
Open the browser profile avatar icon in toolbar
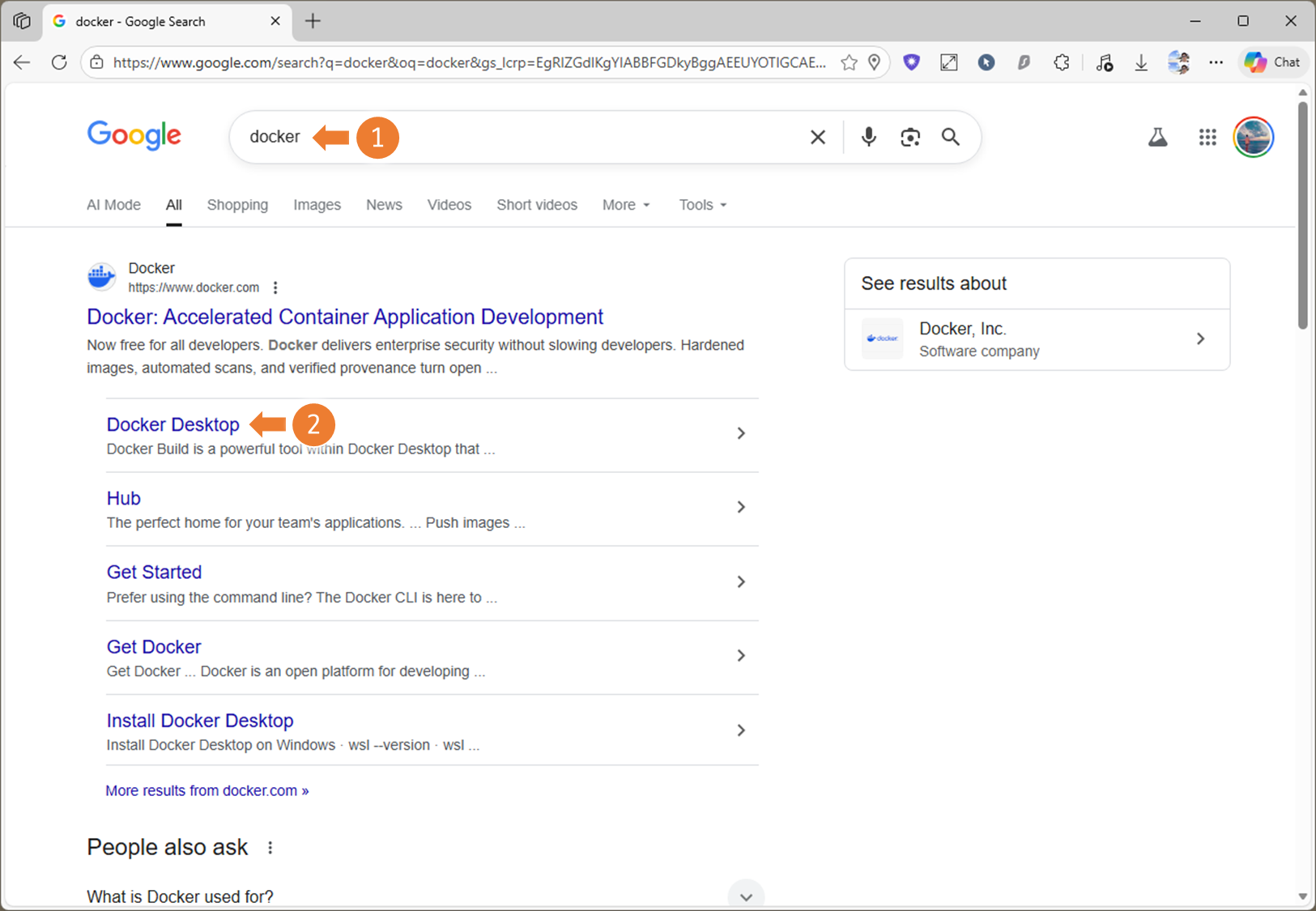1178,62
